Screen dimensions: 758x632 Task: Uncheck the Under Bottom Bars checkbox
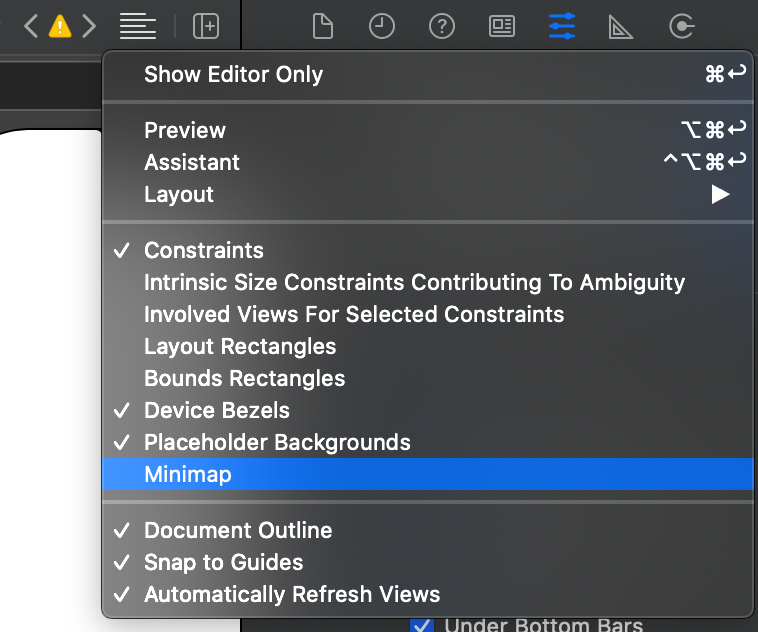coord(422,625)
